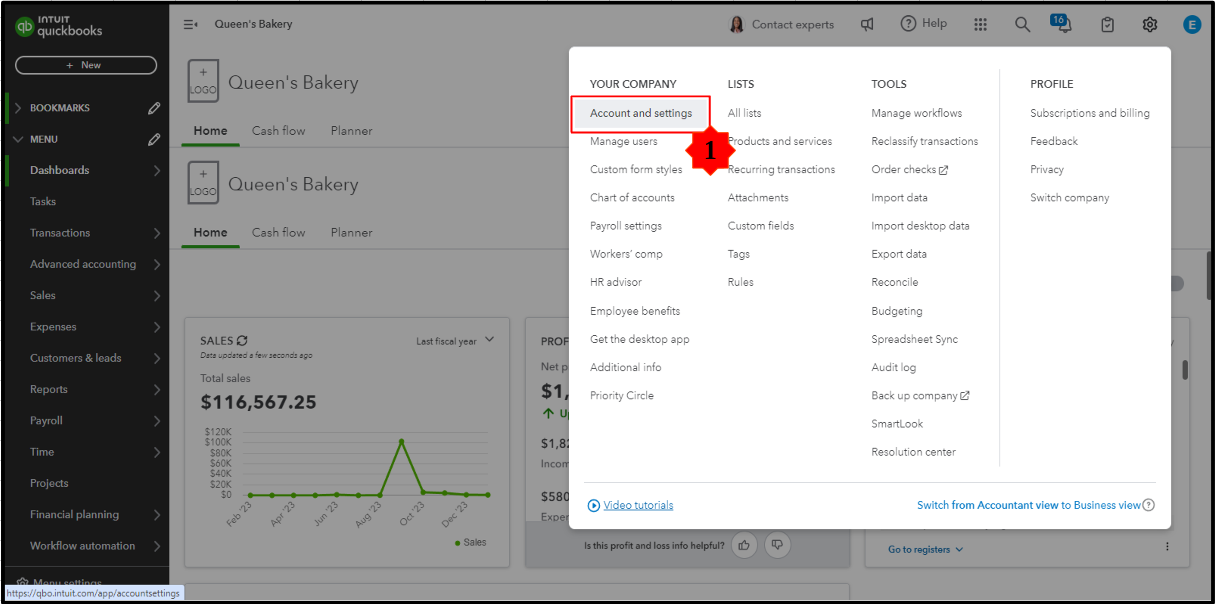
Task: Click the thumbs up feedback icon
Action: point(743,545)
